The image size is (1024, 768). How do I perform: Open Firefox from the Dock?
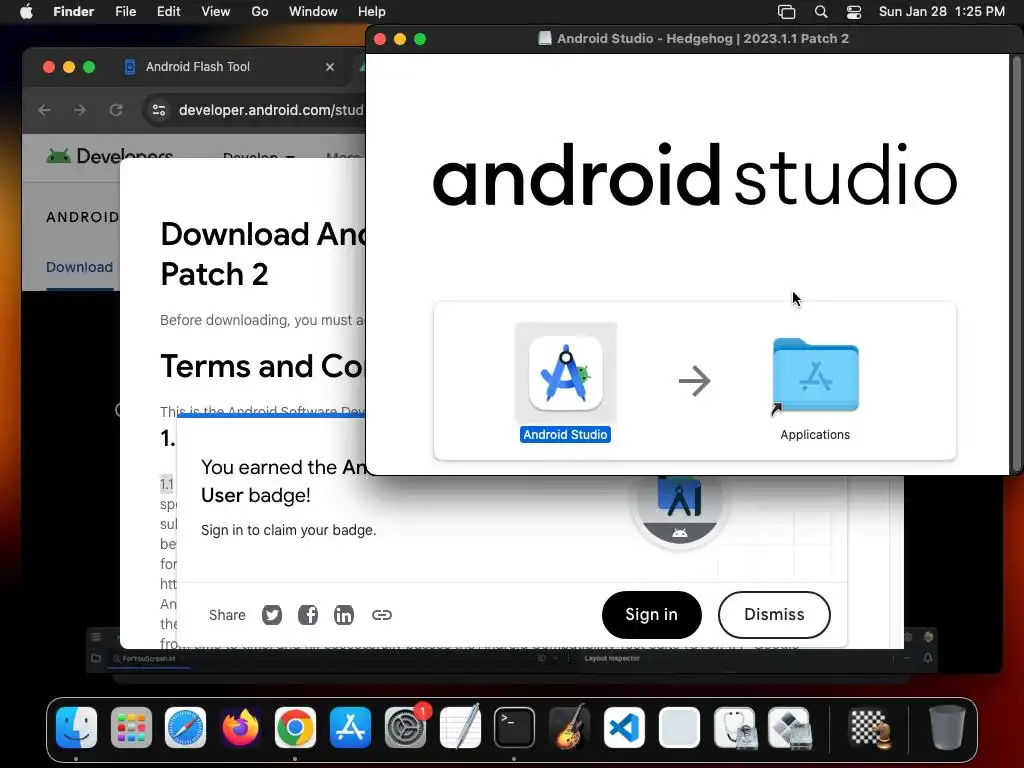click(240, 728)
